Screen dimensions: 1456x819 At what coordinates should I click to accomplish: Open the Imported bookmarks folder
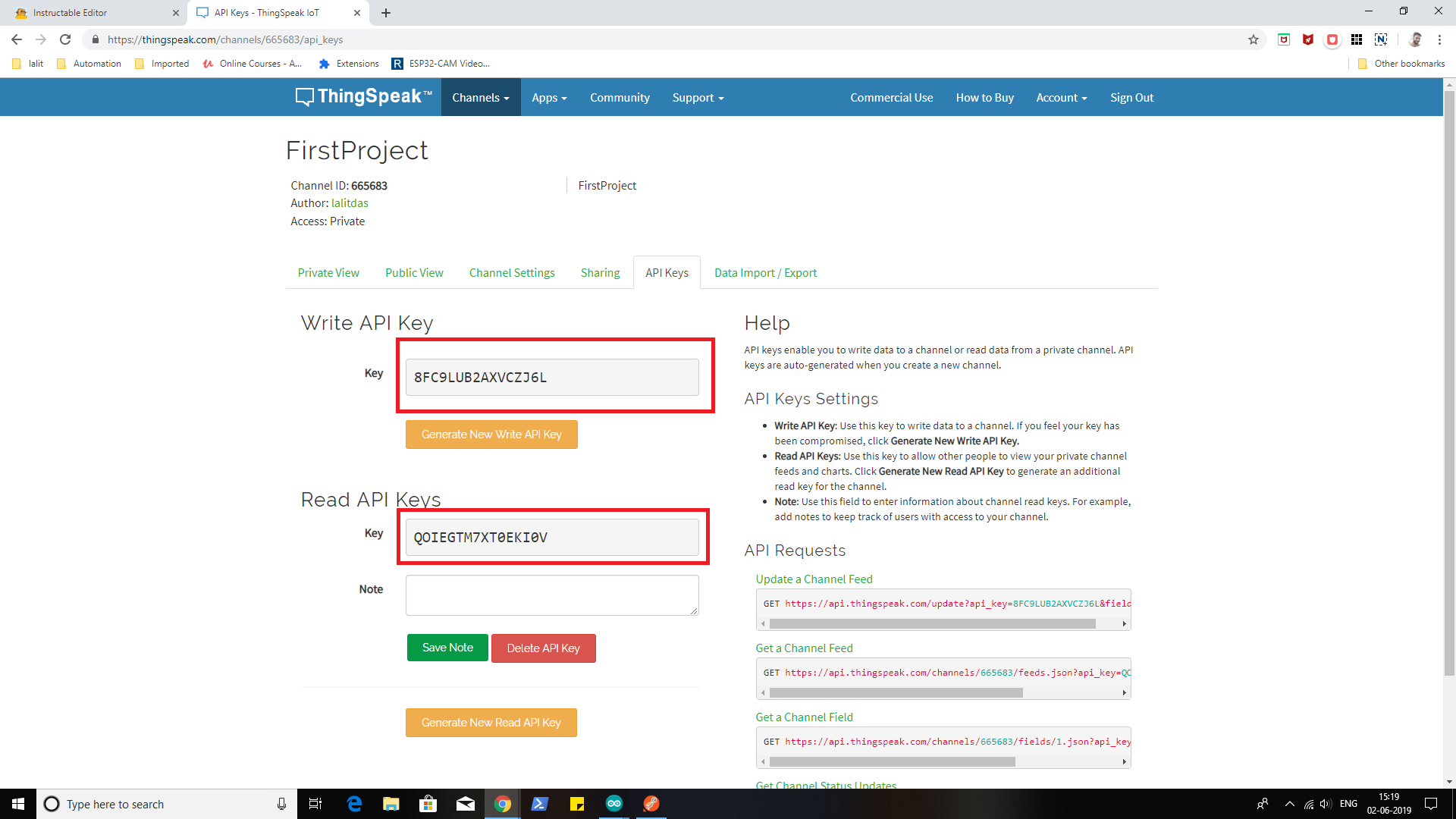[x=162, y=64]
